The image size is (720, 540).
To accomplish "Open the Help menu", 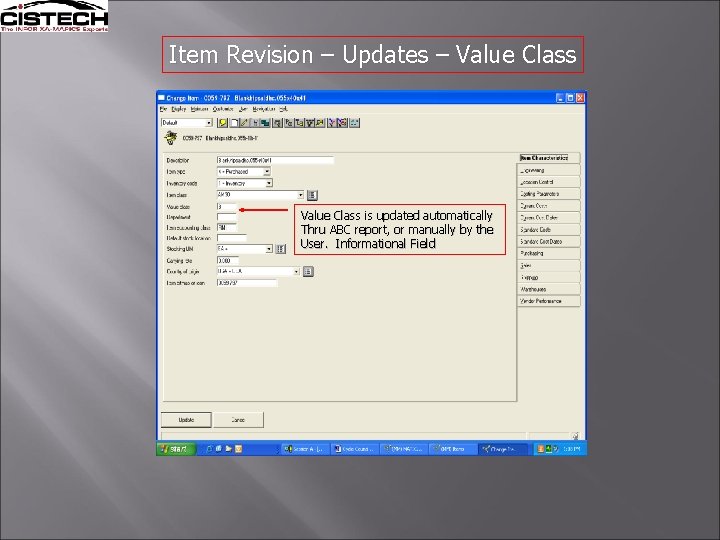I will pos(283,109).
